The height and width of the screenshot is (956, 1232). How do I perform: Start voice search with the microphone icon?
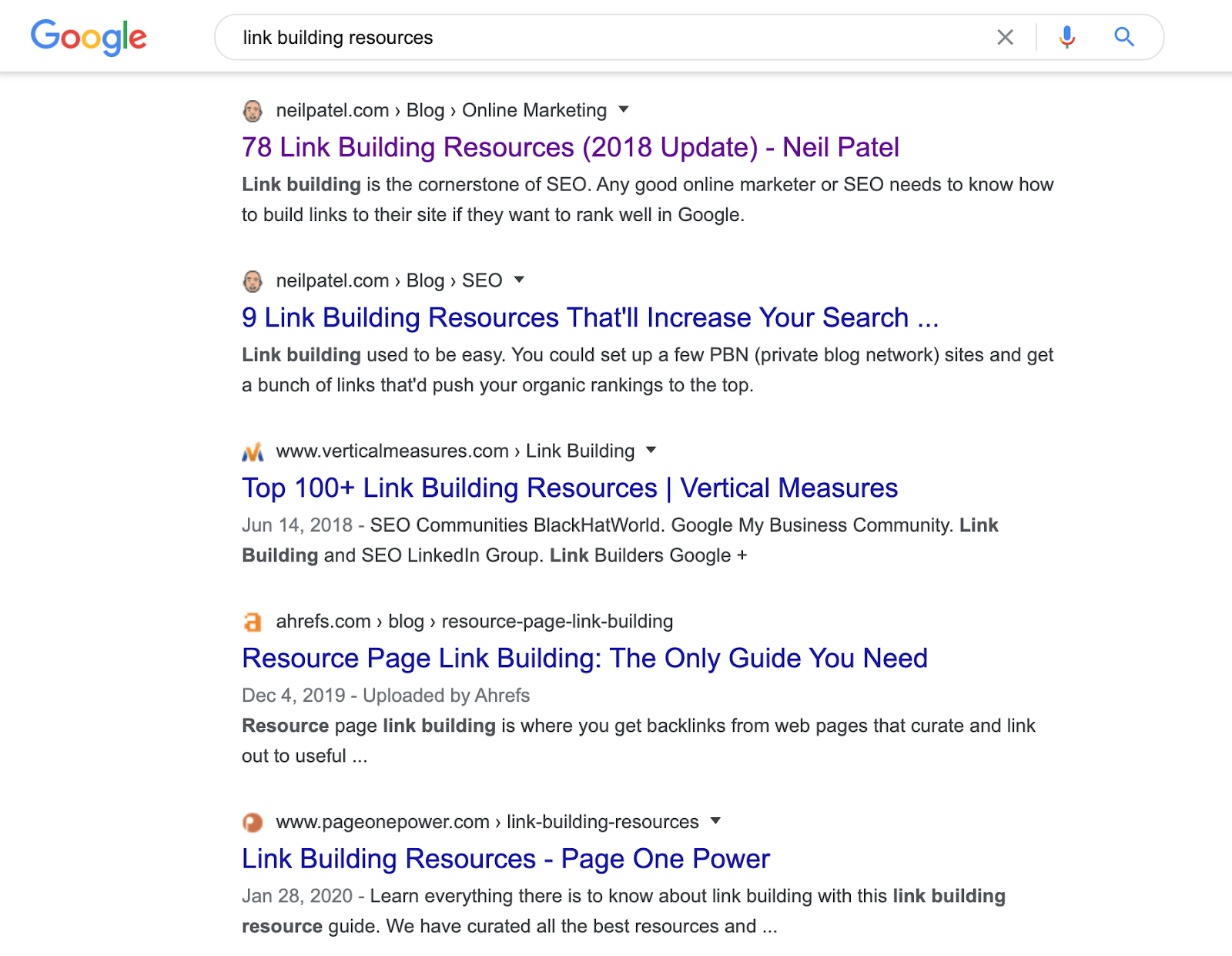click(1066, 37)
